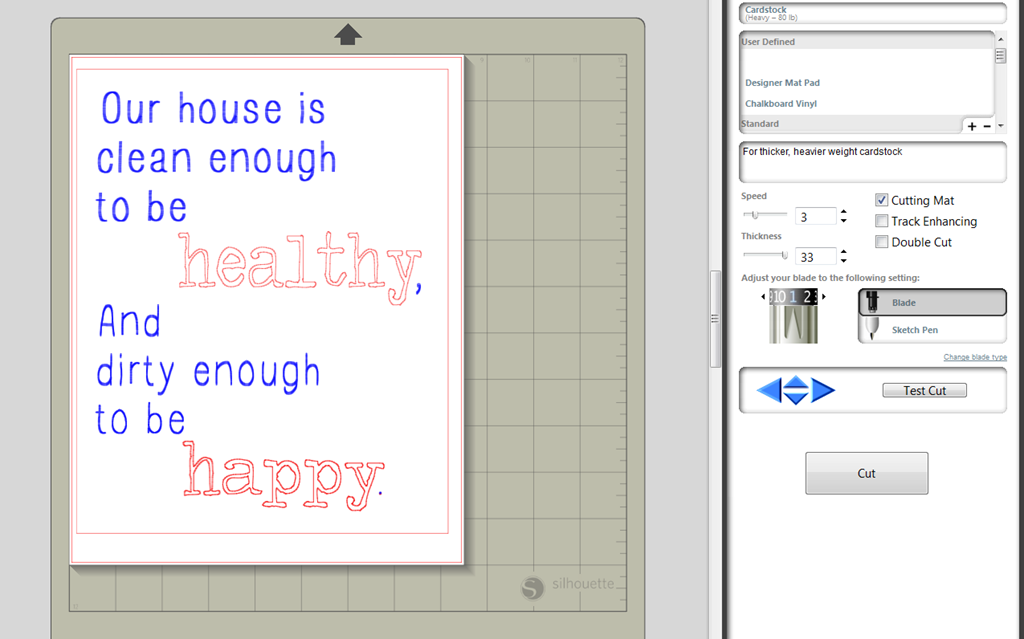Decrease Thickness with down stepper
This screenshot has width=1024, height=639.
tap(844, 261)
